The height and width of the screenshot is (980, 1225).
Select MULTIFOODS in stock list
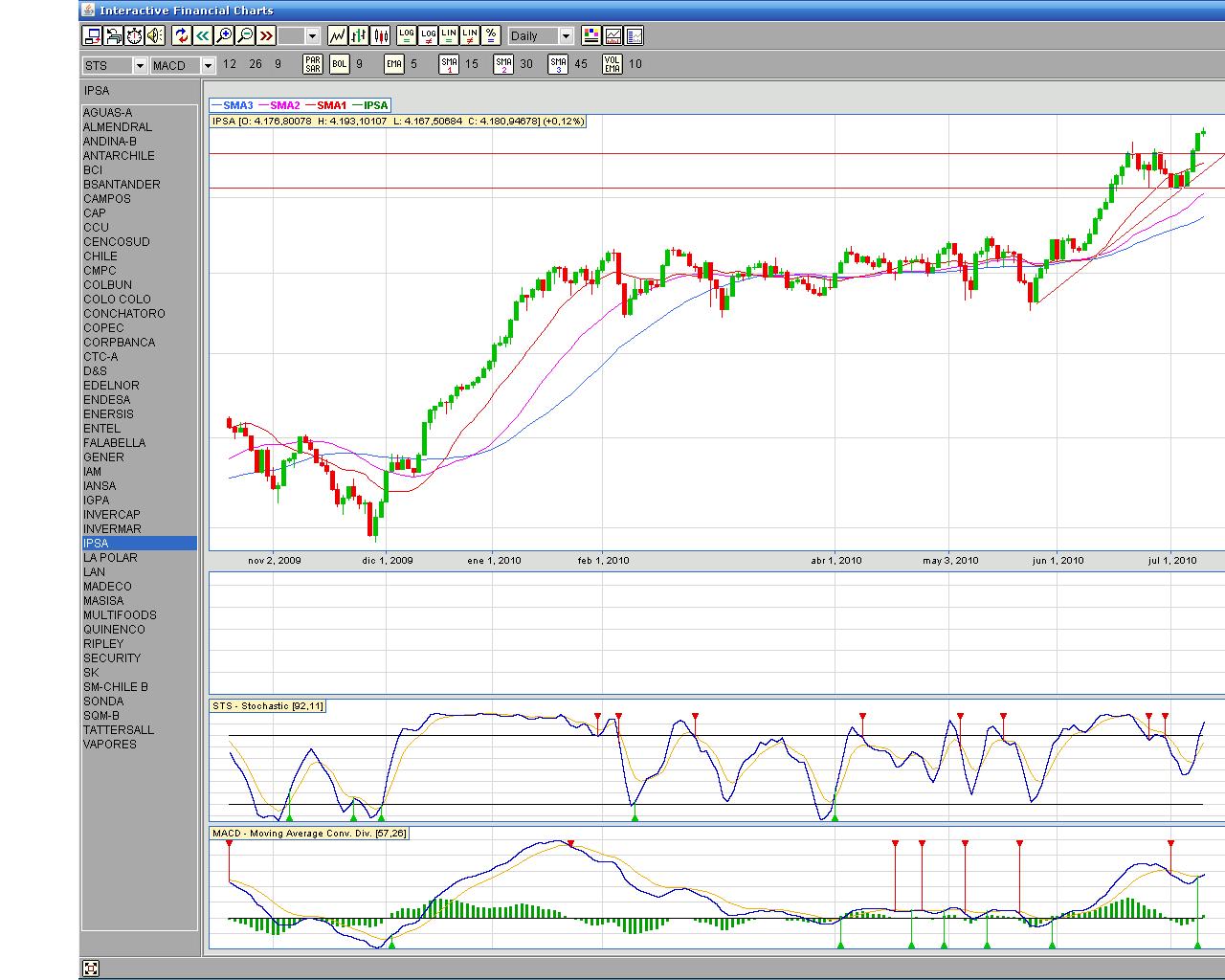point(140,614)
